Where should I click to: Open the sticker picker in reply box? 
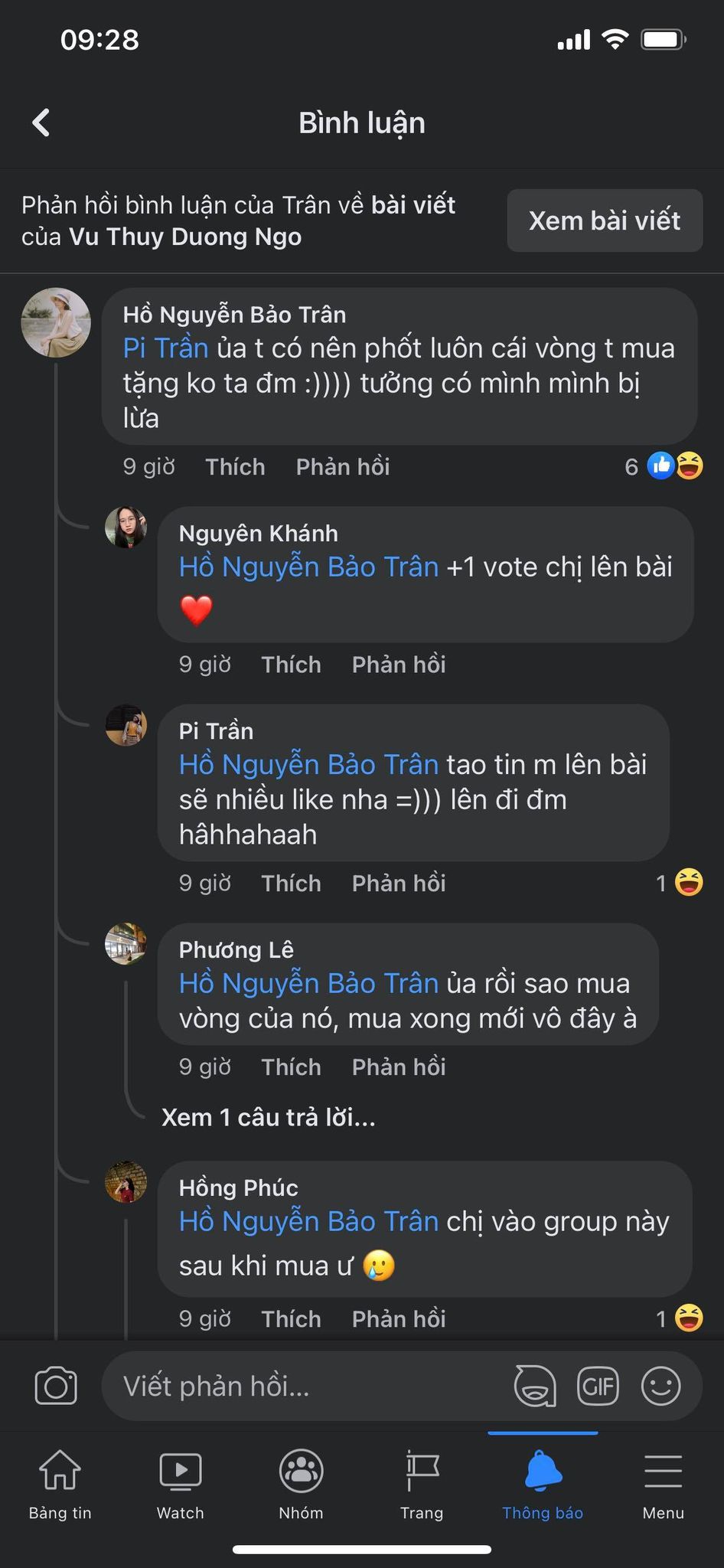pyautogui.click(x=534, y=1386)
